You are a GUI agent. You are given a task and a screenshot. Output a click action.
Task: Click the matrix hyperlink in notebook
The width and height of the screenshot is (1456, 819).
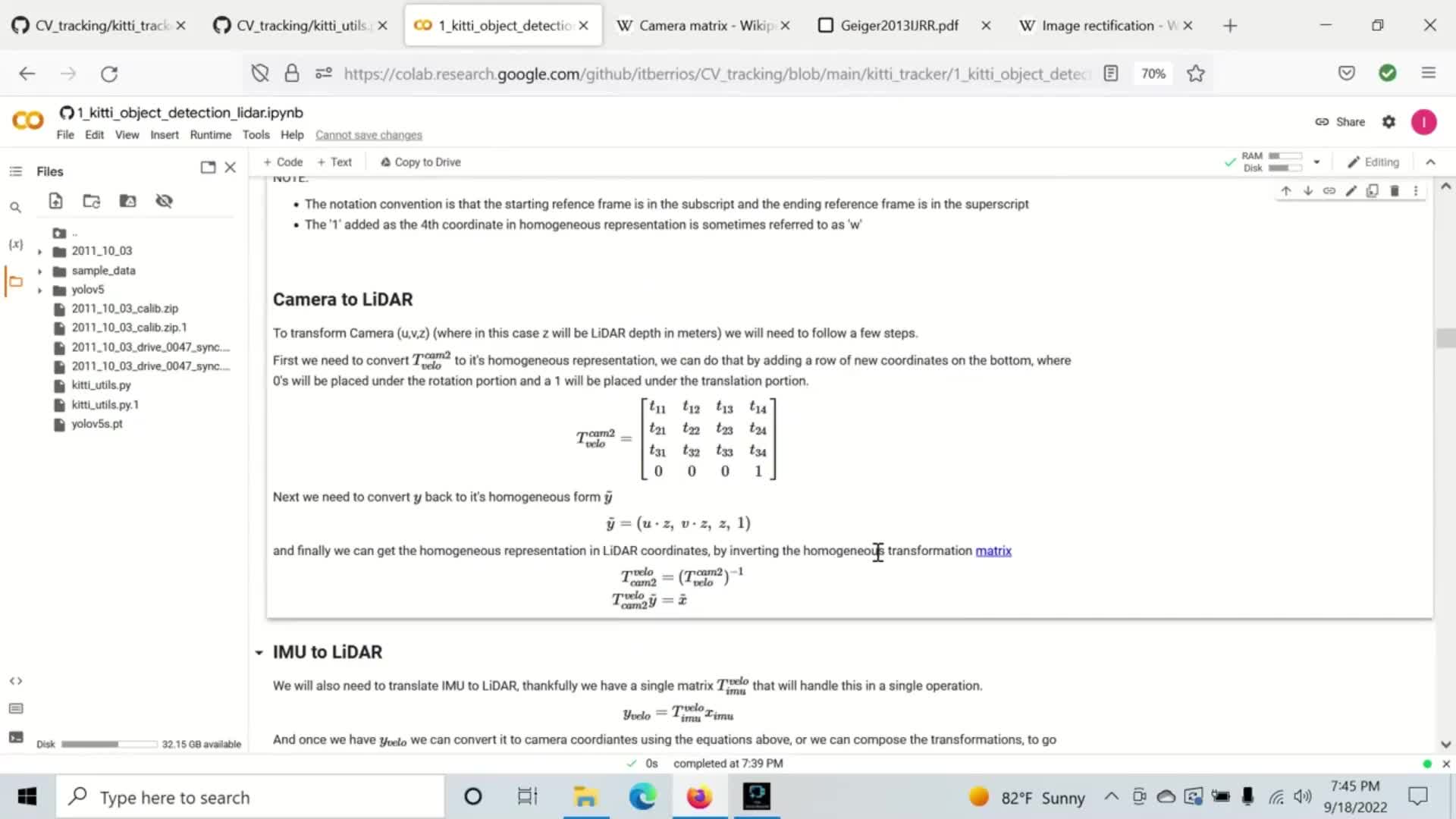pos(993,550)
